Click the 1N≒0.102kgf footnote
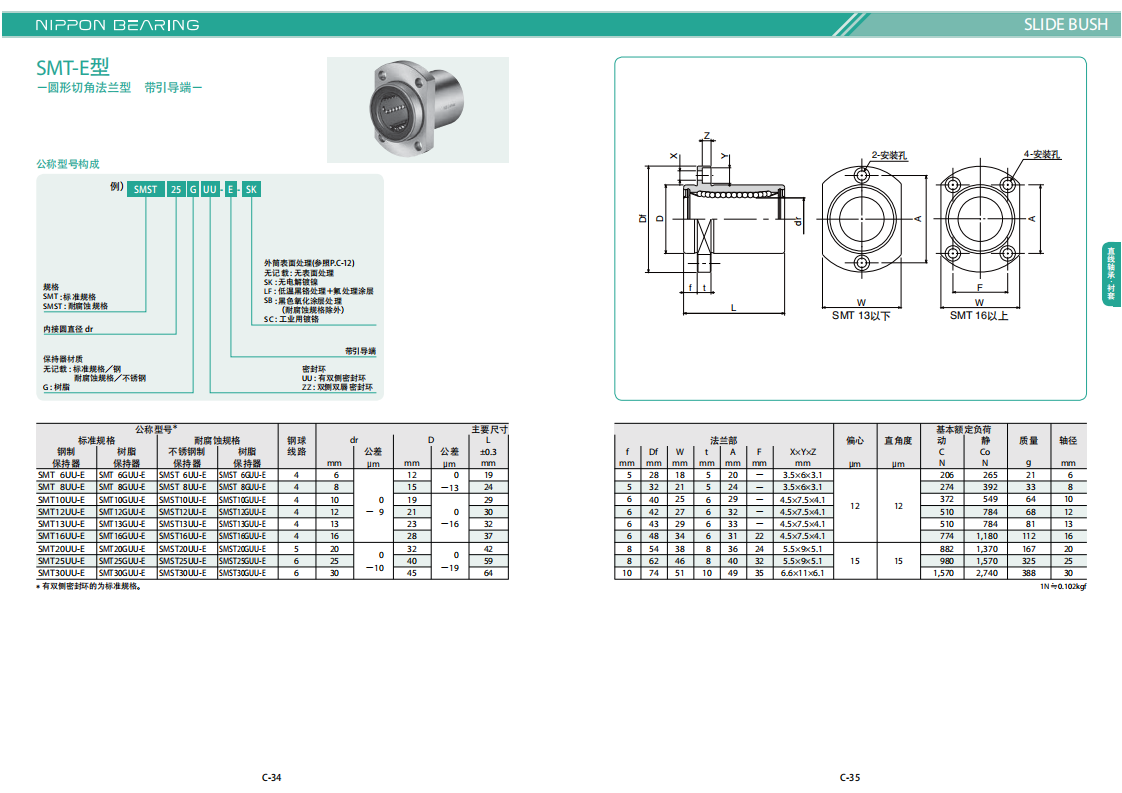This screenshot has width=1122, height=793. [1063, 586]
